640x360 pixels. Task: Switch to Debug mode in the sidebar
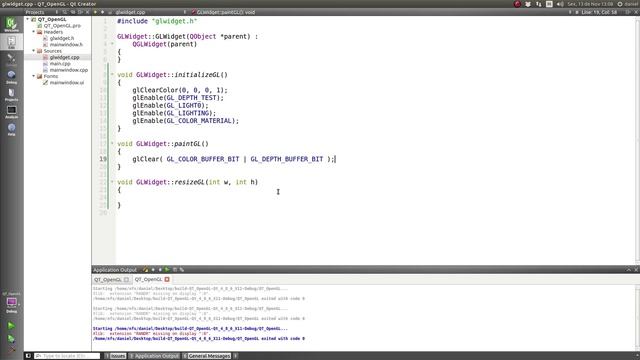(11, 77)
